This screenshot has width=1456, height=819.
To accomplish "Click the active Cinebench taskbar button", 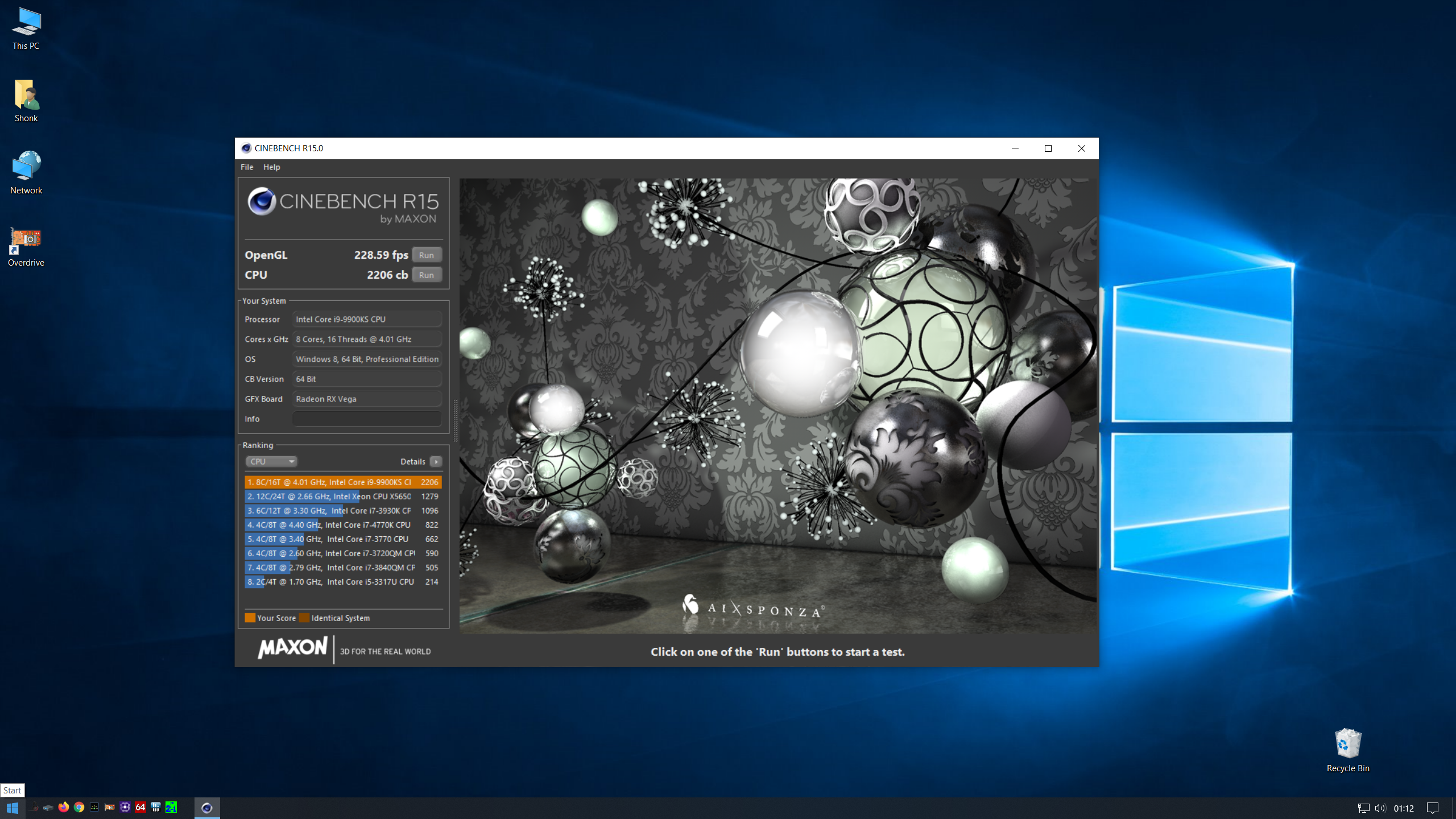I will coord(207,808).
